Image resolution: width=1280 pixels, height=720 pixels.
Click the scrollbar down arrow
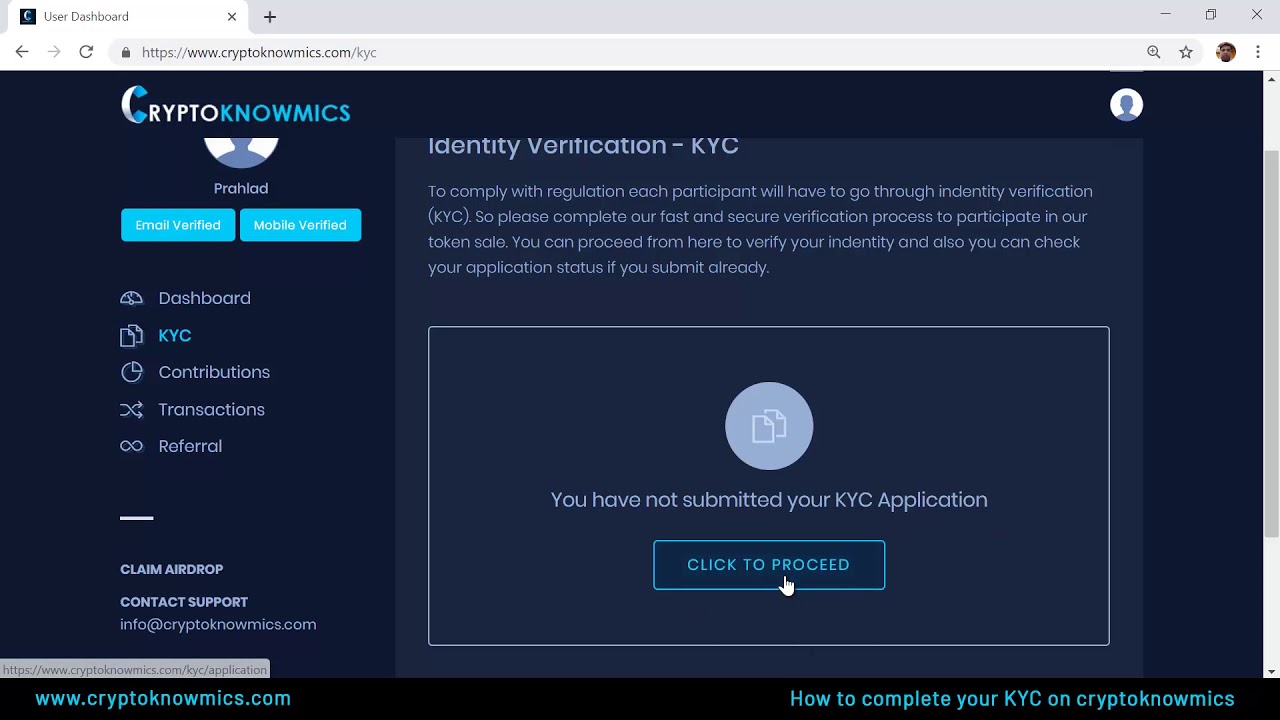[x=1272, y=671]
